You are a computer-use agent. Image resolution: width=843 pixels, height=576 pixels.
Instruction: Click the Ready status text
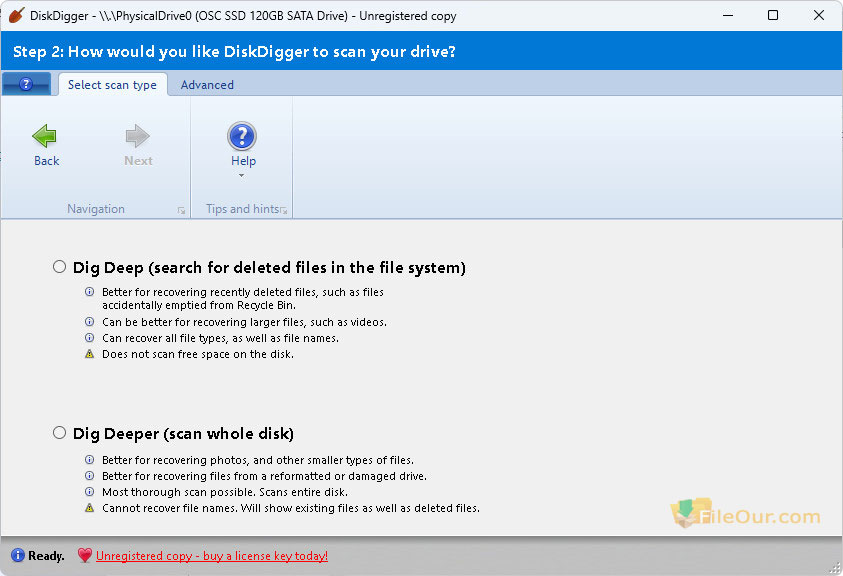click(46, 556)
